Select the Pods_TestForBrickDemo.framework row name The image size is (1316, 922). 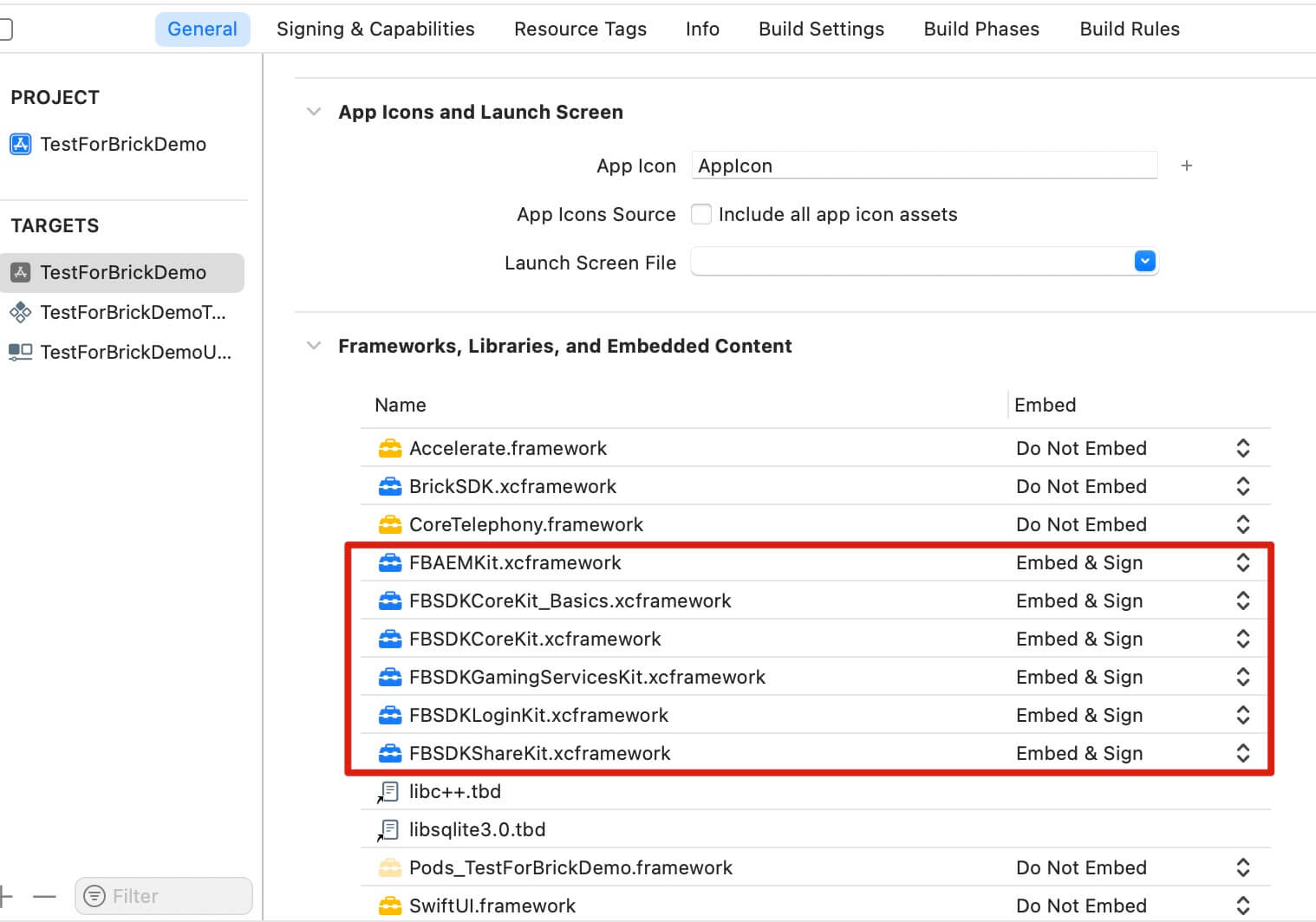pos(570,867)
